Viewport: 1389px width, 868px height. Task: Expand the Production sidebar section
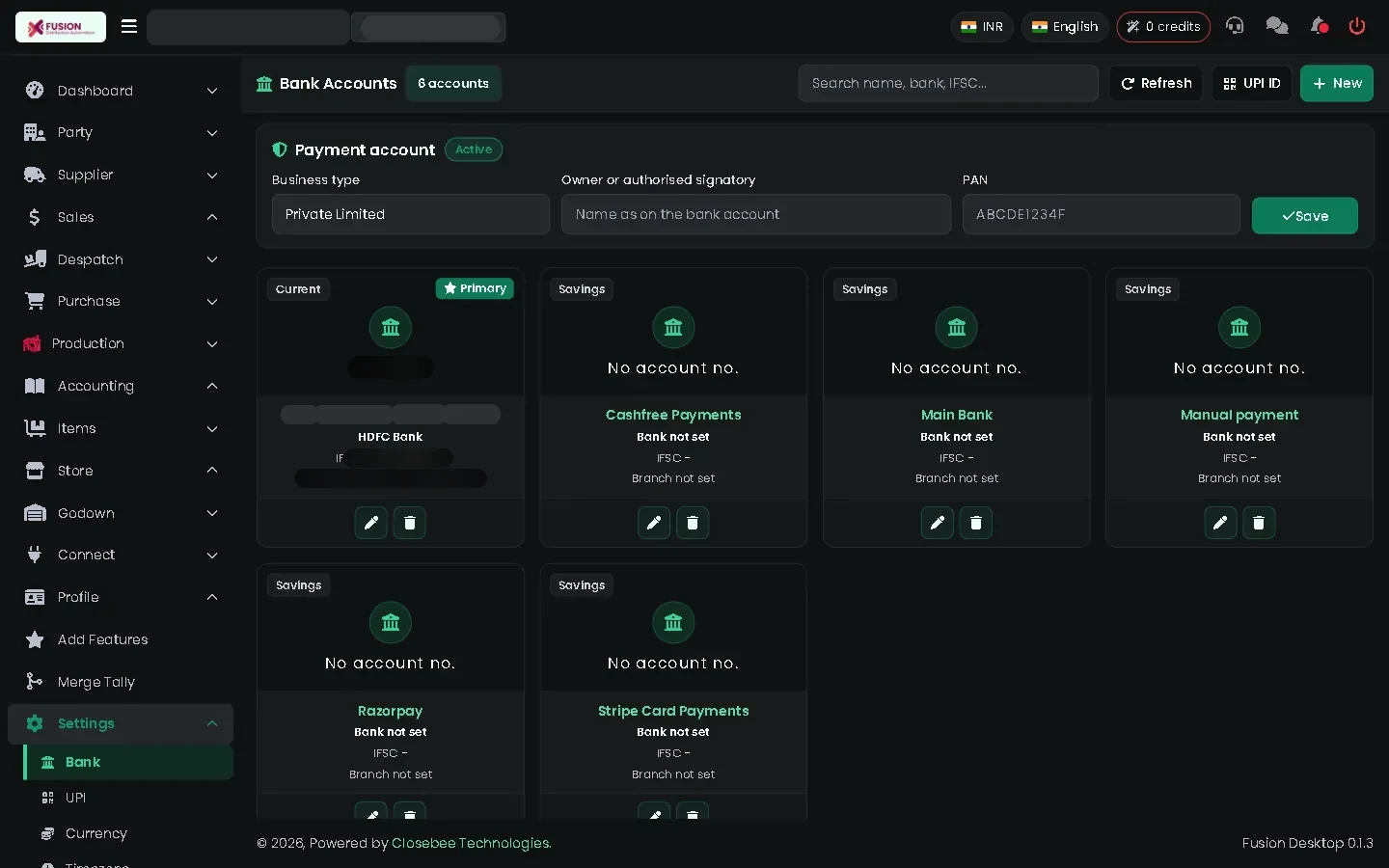tap(121, 343)
